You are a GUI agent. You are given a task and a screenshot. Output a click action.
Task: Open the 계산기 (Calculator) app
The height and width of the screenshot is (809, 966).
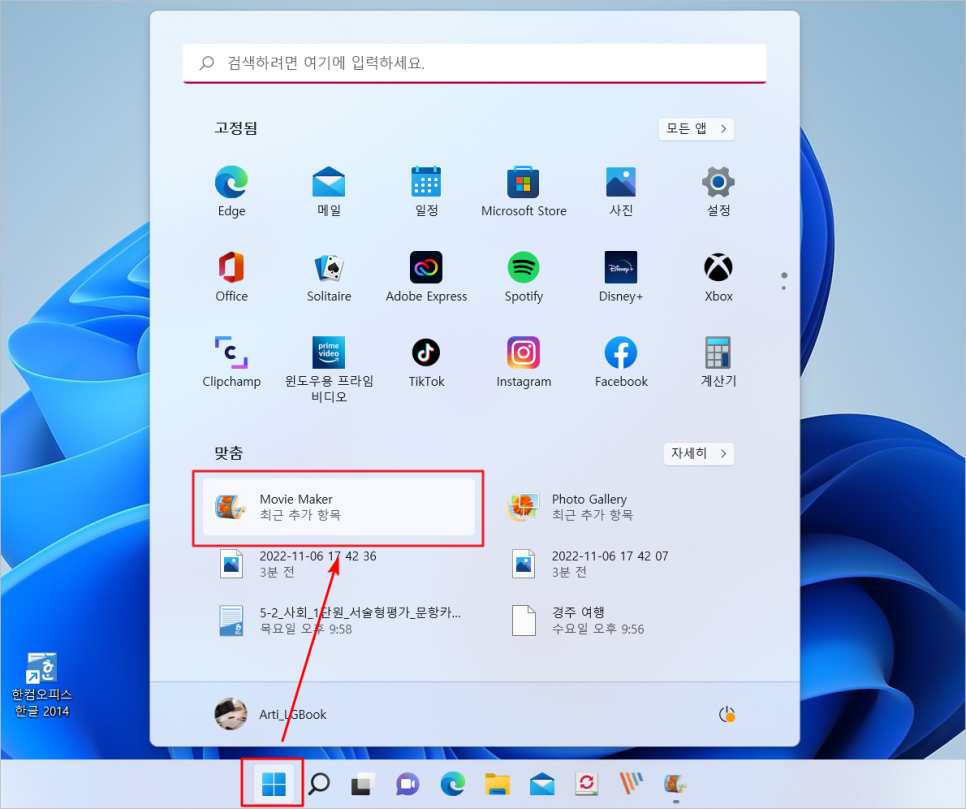pyautogui.click(x=718, y=362)
